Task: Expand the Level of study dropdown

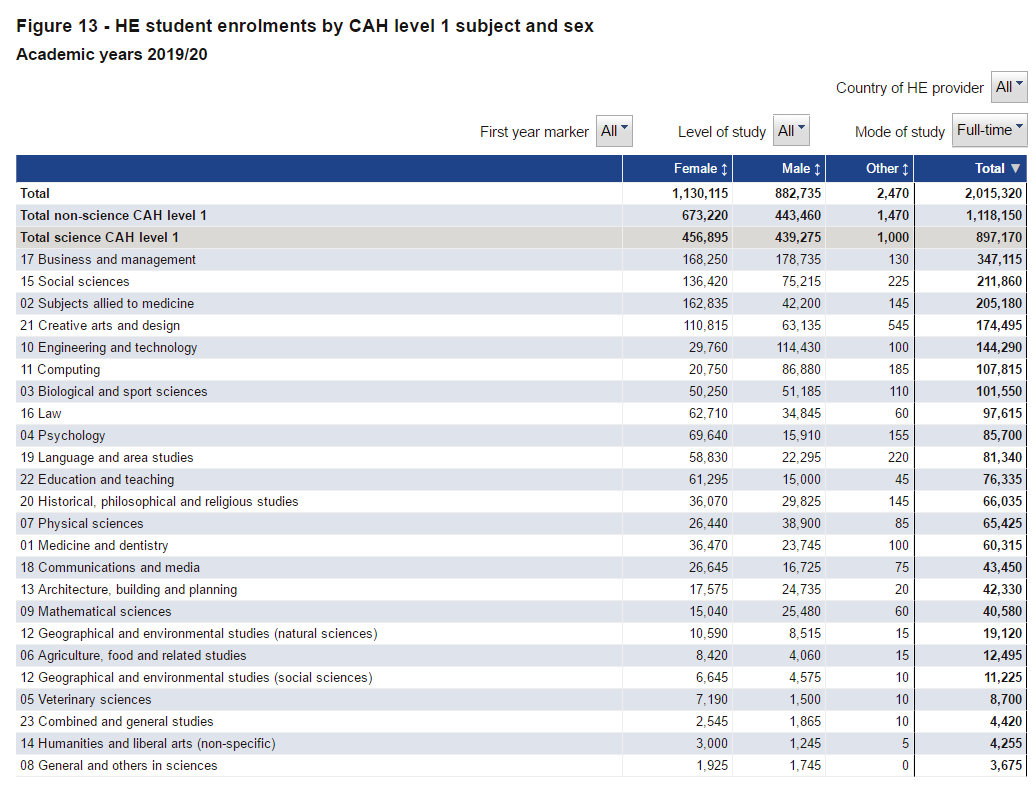Action: [791, 131]
